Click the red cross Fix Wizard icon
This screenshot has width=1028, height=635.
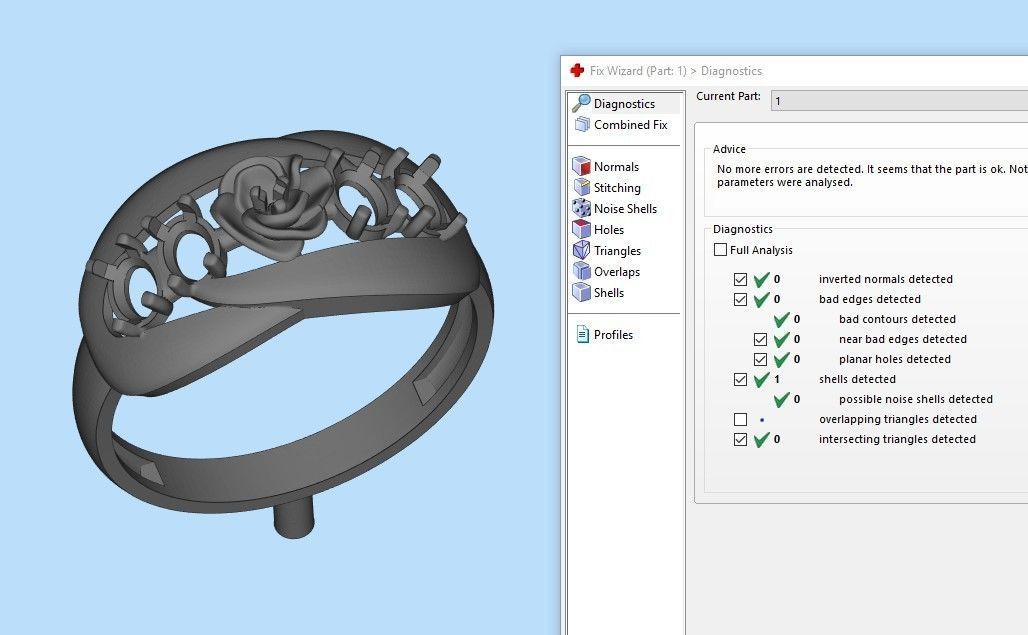coord(577,70)
